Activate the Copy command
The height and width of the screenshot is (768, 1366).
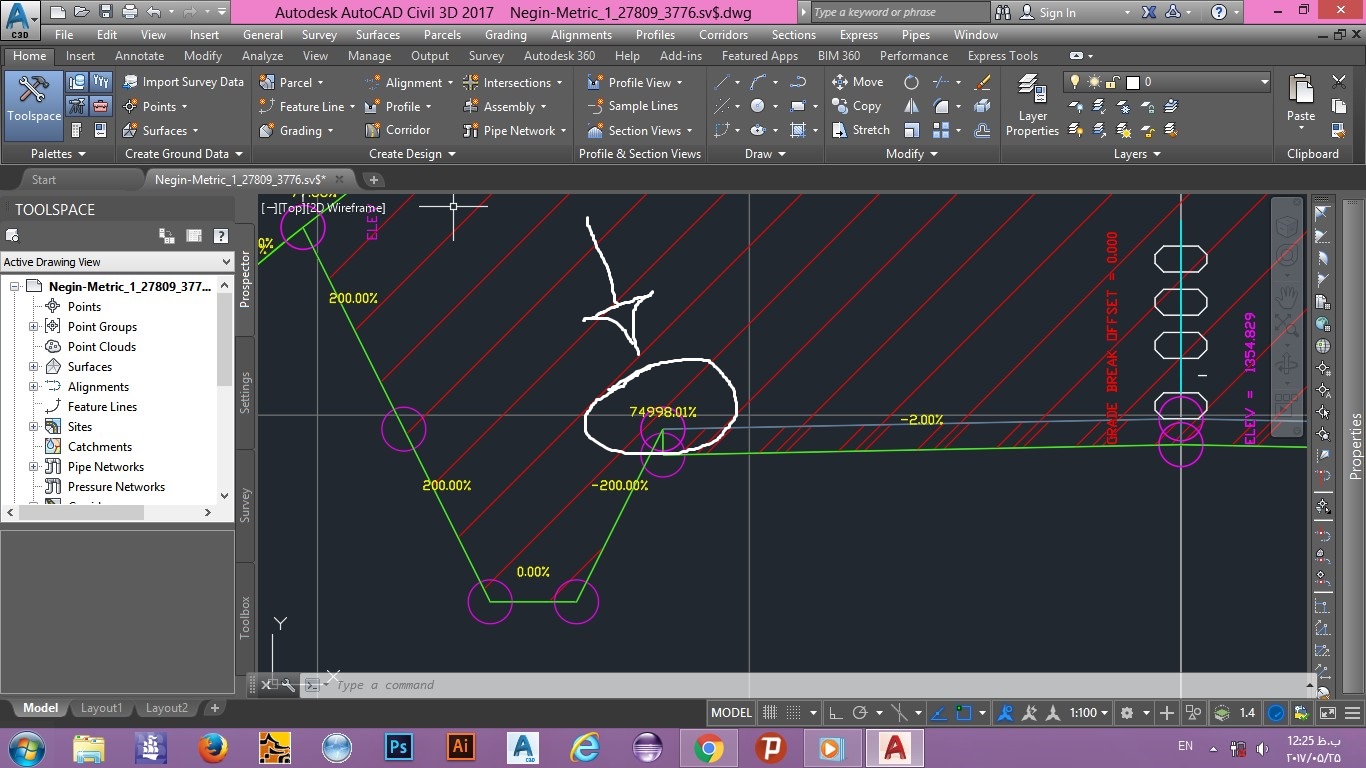click(860, 106)
